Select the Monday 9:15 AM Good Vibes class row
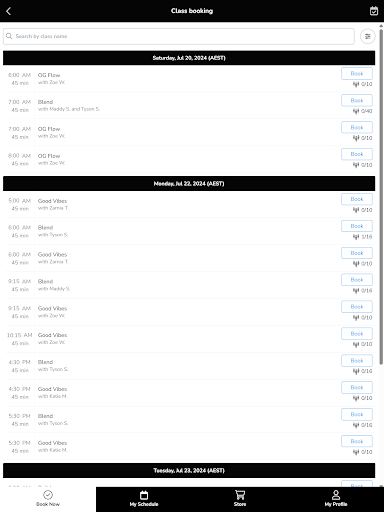This screenshot has height=512, width=384. [189, 312]
